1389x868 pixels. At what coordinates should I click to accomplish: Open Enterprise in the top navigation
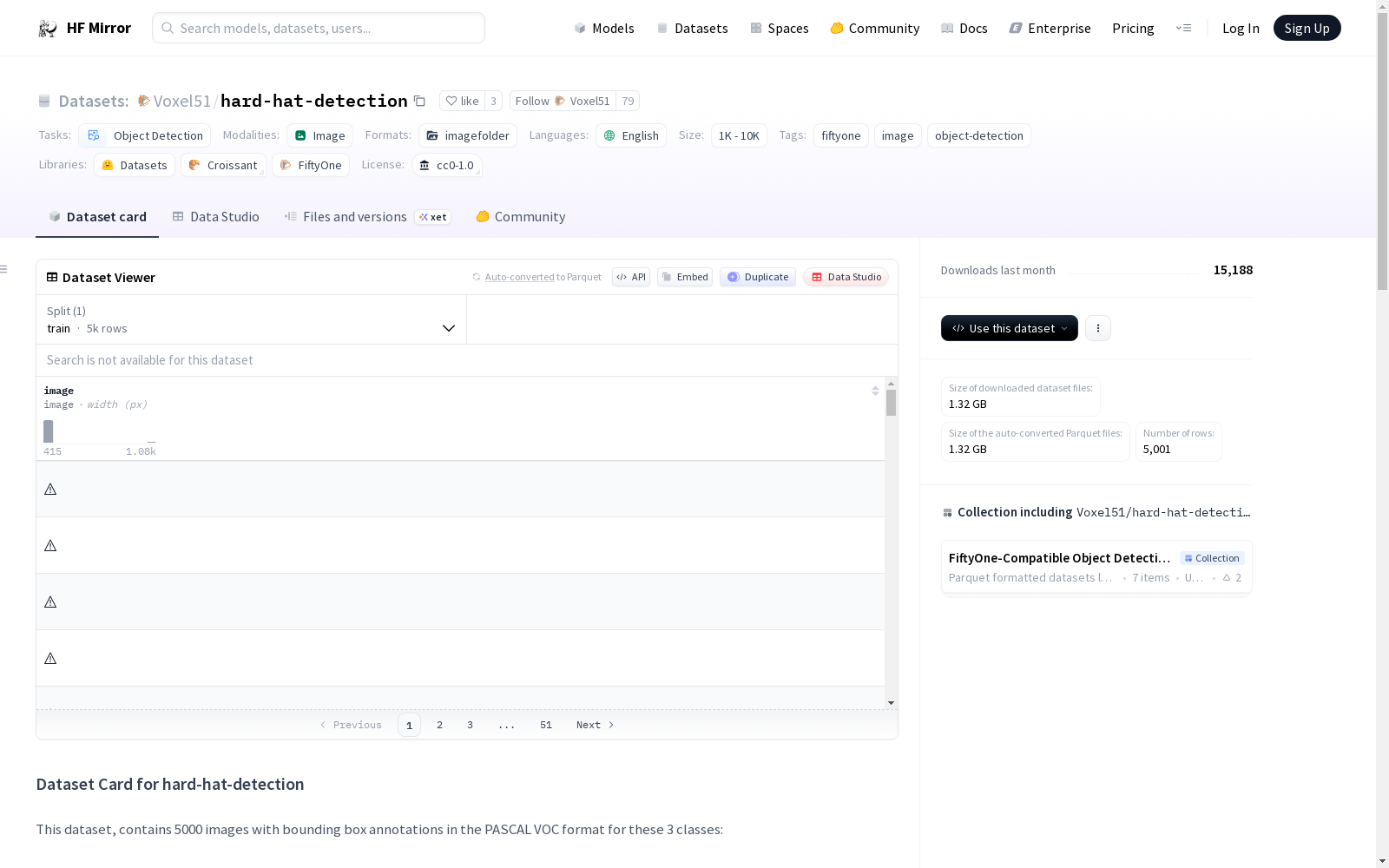pos(1050,29)
